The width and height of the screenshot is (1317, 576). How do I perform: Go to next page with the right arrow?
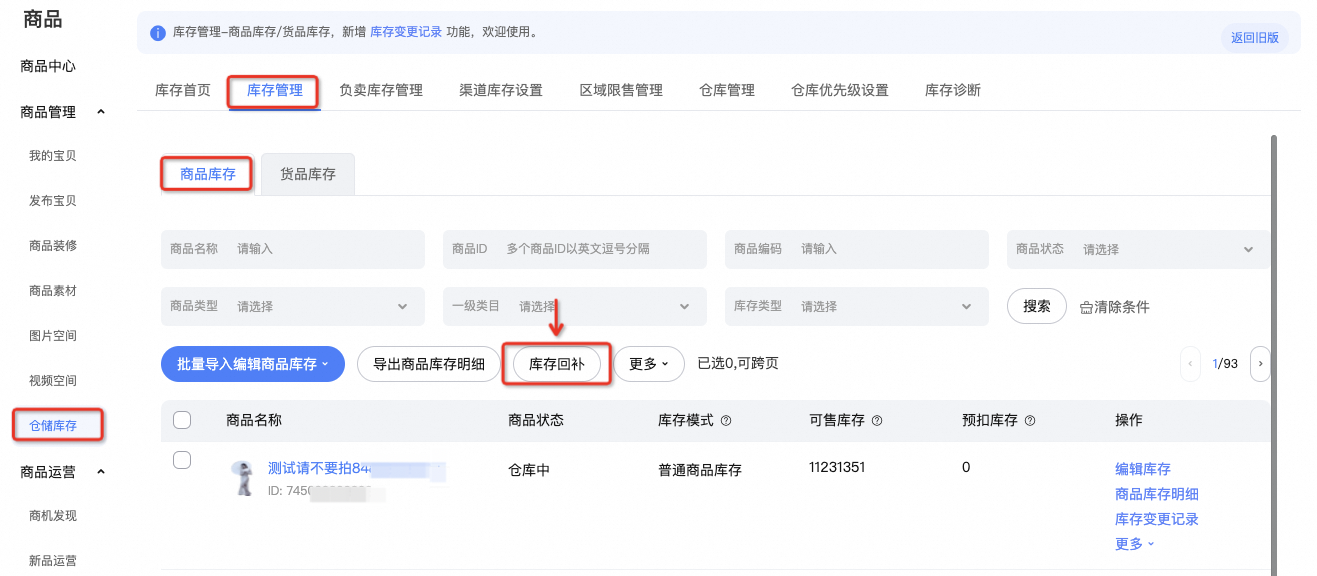click(x=1260, y=364)
